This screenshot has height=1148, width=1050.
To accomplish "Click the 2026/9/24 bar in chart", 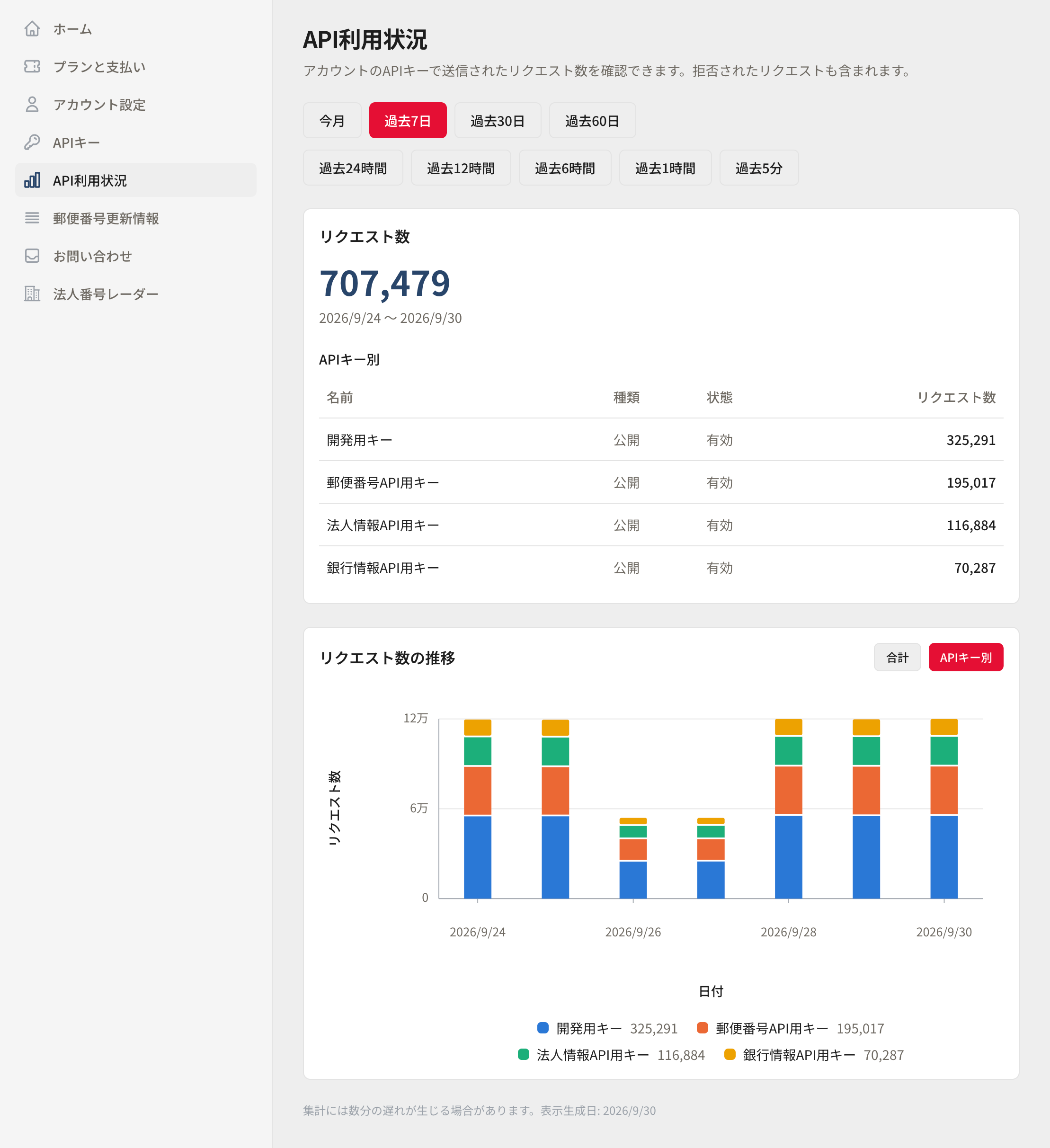I will click(478, 809).
